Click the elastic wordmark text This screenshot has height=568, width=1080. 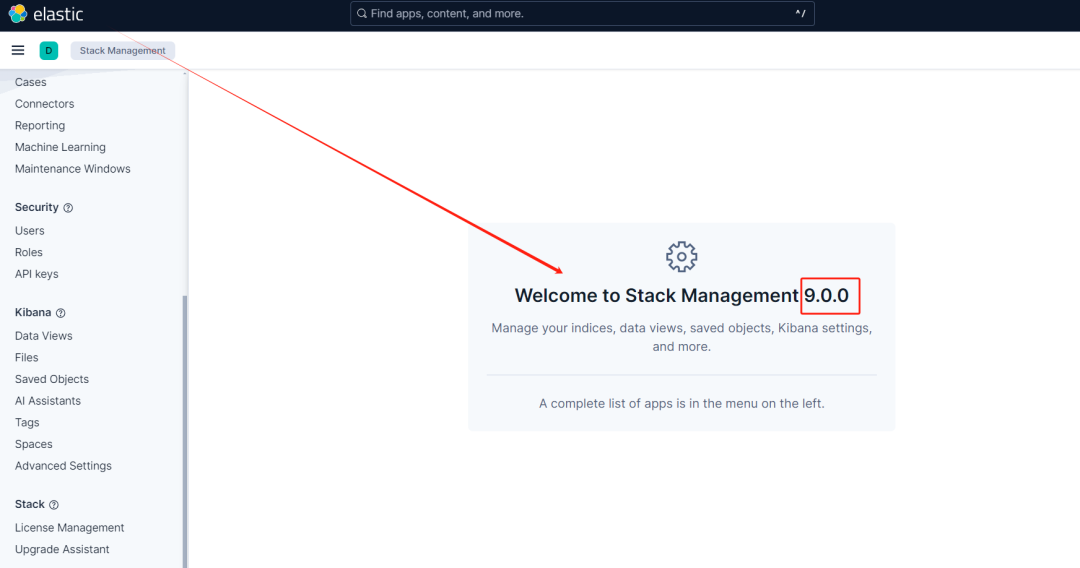click(x=59, y=14)
